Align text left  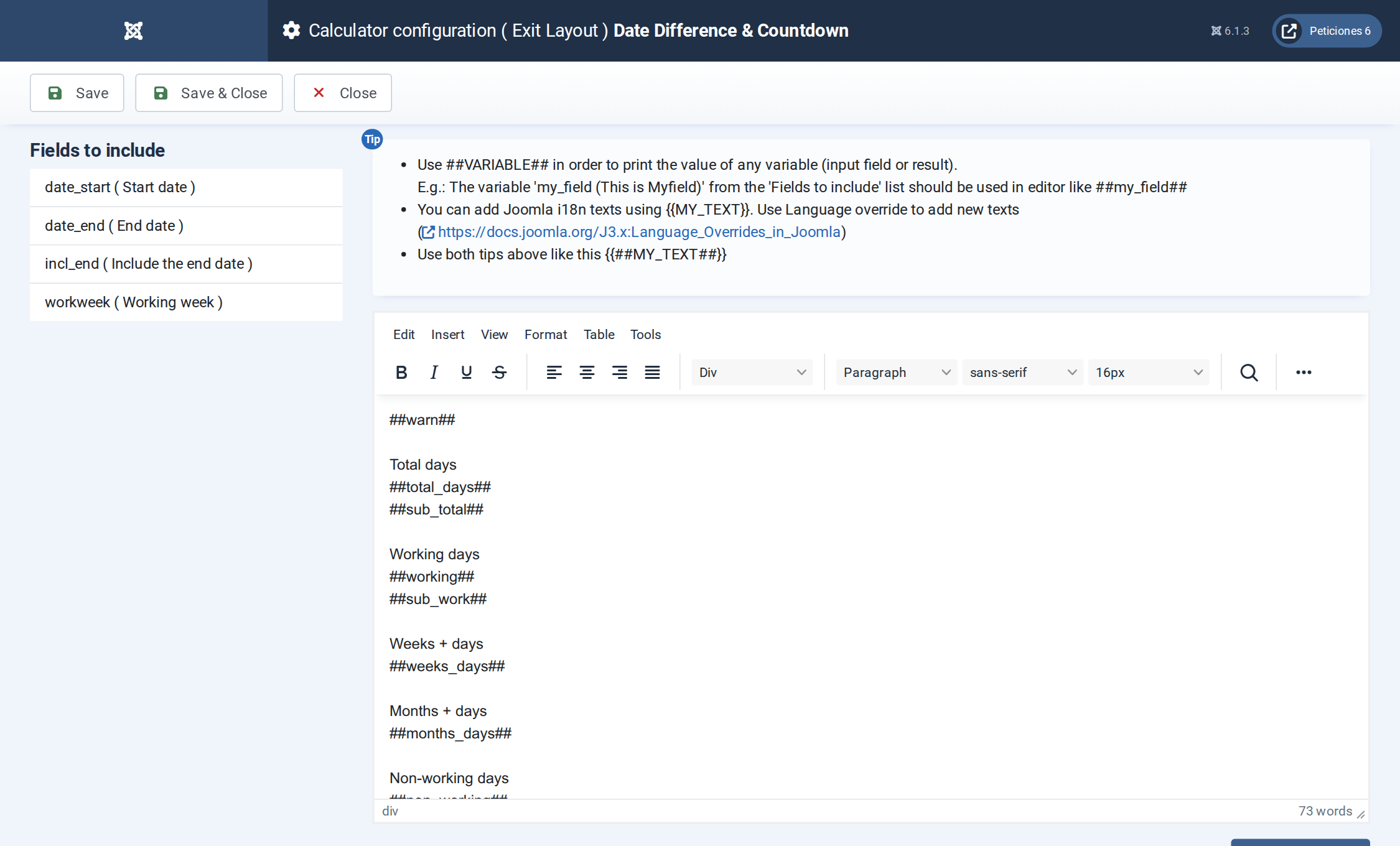(554, 372)
